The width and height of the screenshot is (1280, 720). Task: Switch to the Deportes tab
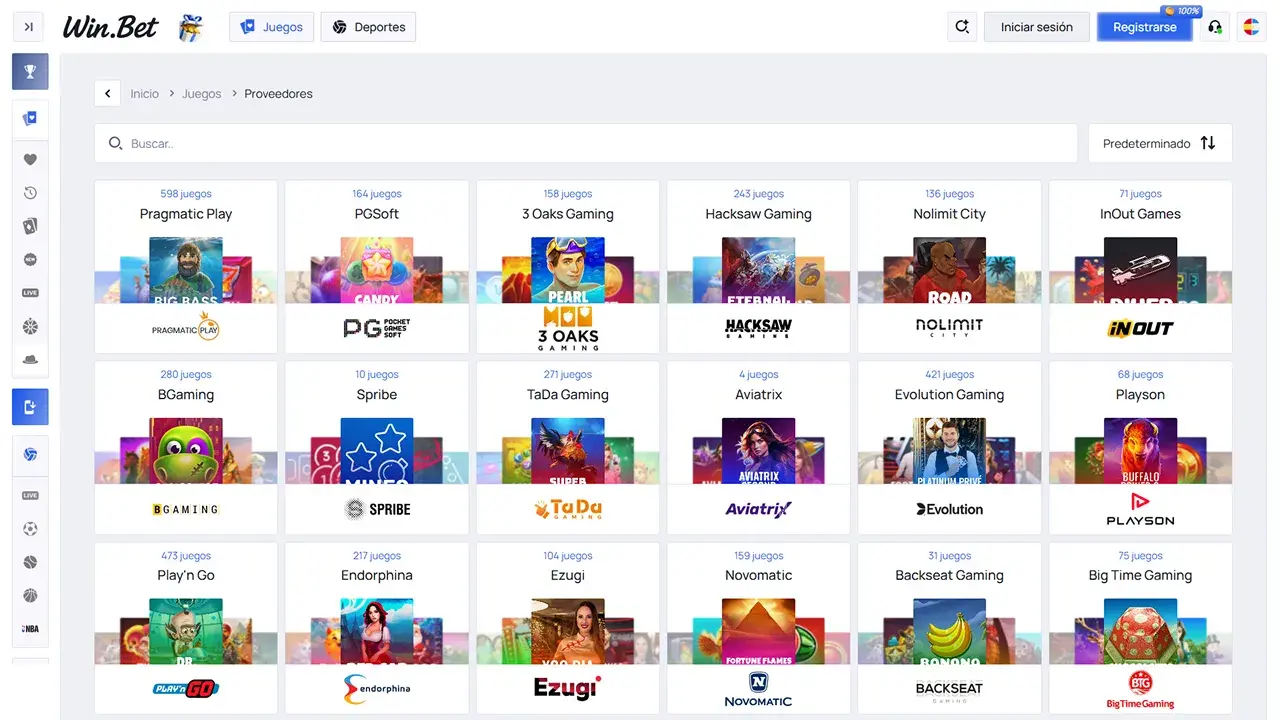368,27
